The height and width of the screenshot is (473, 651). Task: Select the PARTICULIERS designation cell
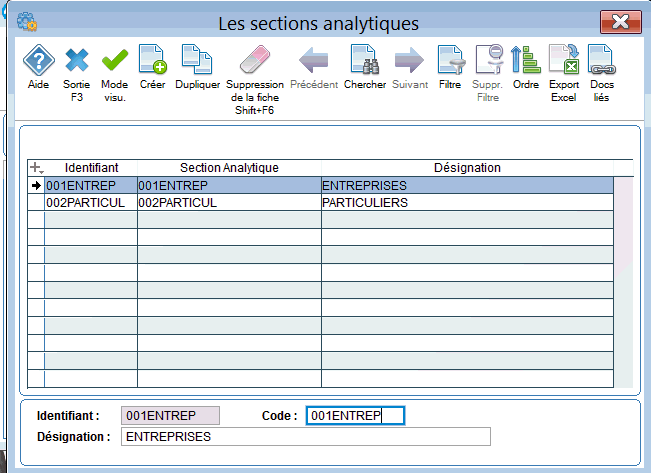click(x=467, y=203)
